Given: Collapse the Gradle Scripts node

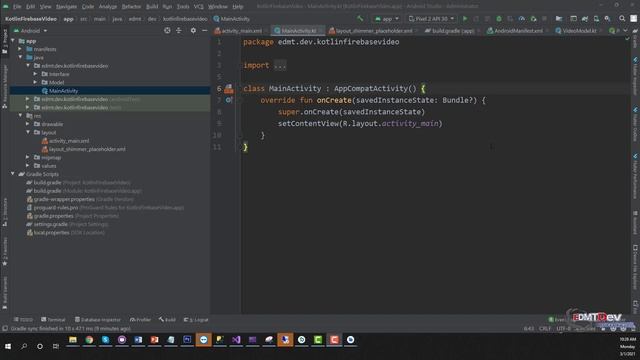Looking at the screenshot, I should click(13, 174).
